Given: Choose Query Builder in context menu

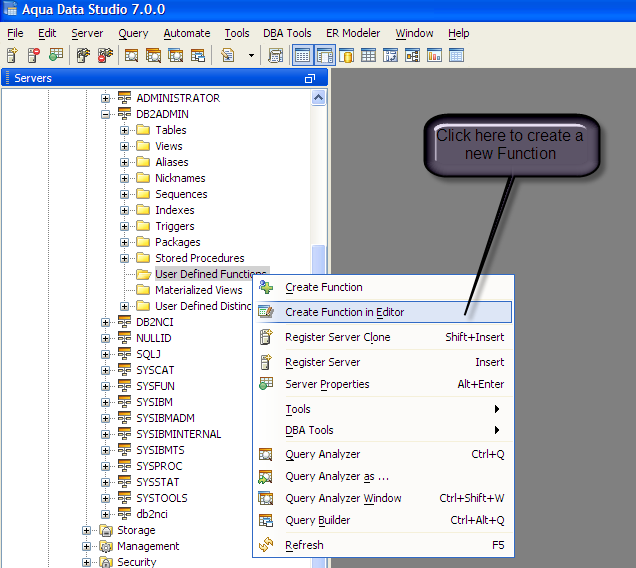Looking at the screenshot, I should [383, 520].
